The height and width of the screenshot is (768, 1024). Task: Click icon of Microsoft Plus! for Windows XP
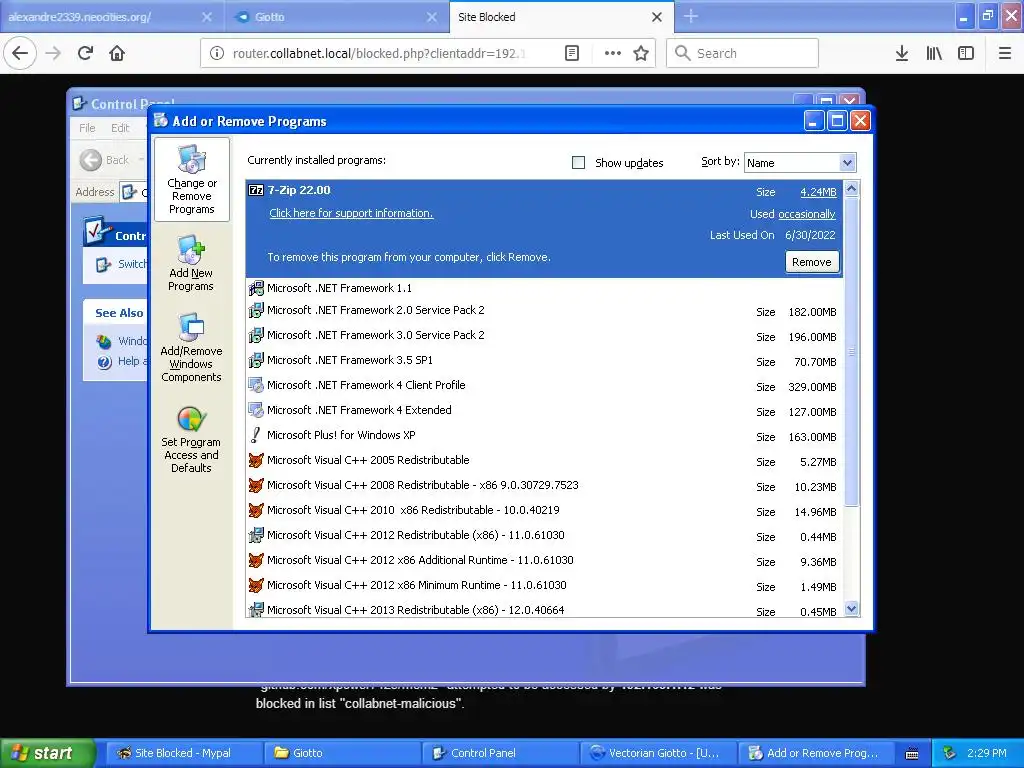point(256,435)
